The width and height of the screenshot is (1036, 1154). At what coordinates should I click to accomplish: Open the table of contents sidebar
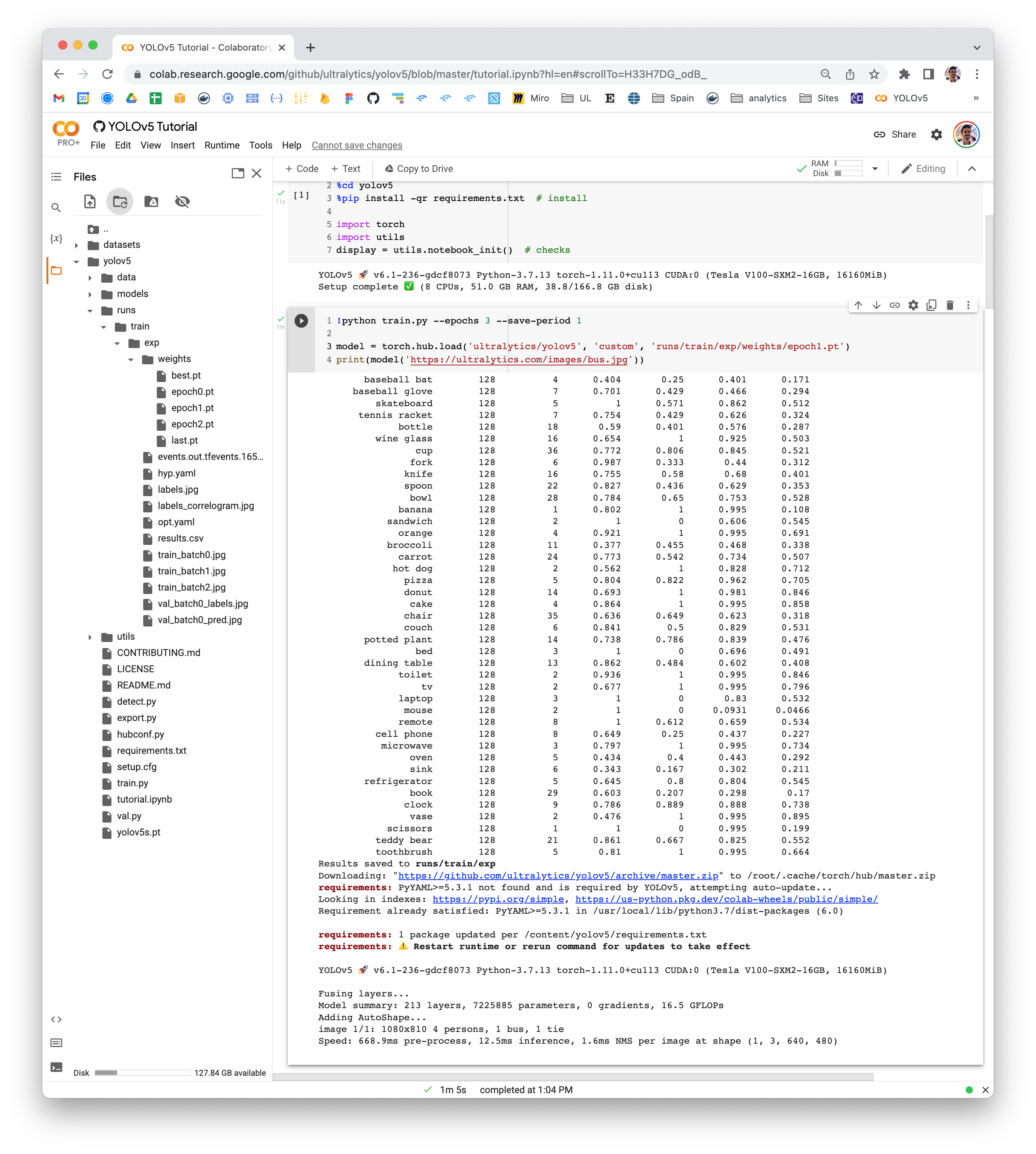tap(56, 177)
